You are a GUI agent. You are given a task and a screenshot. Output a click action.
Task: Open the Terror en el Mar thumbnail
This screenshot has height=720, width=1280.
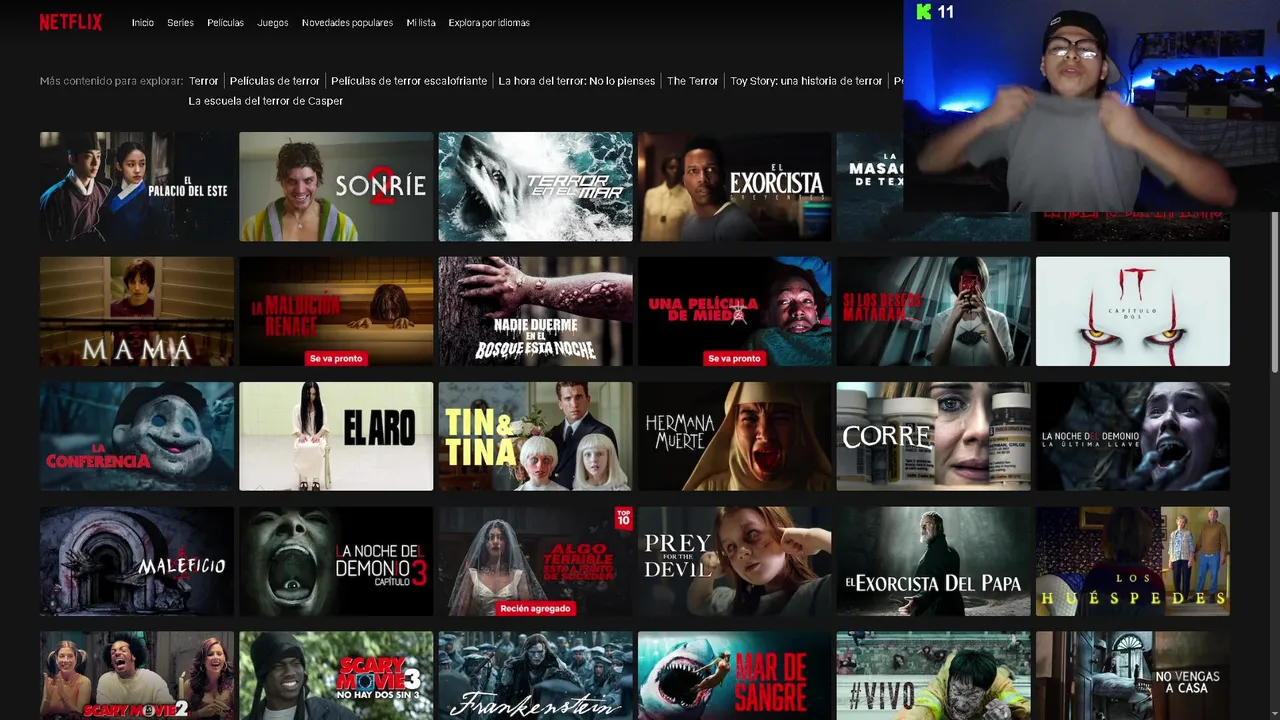(x=535, y=186)
